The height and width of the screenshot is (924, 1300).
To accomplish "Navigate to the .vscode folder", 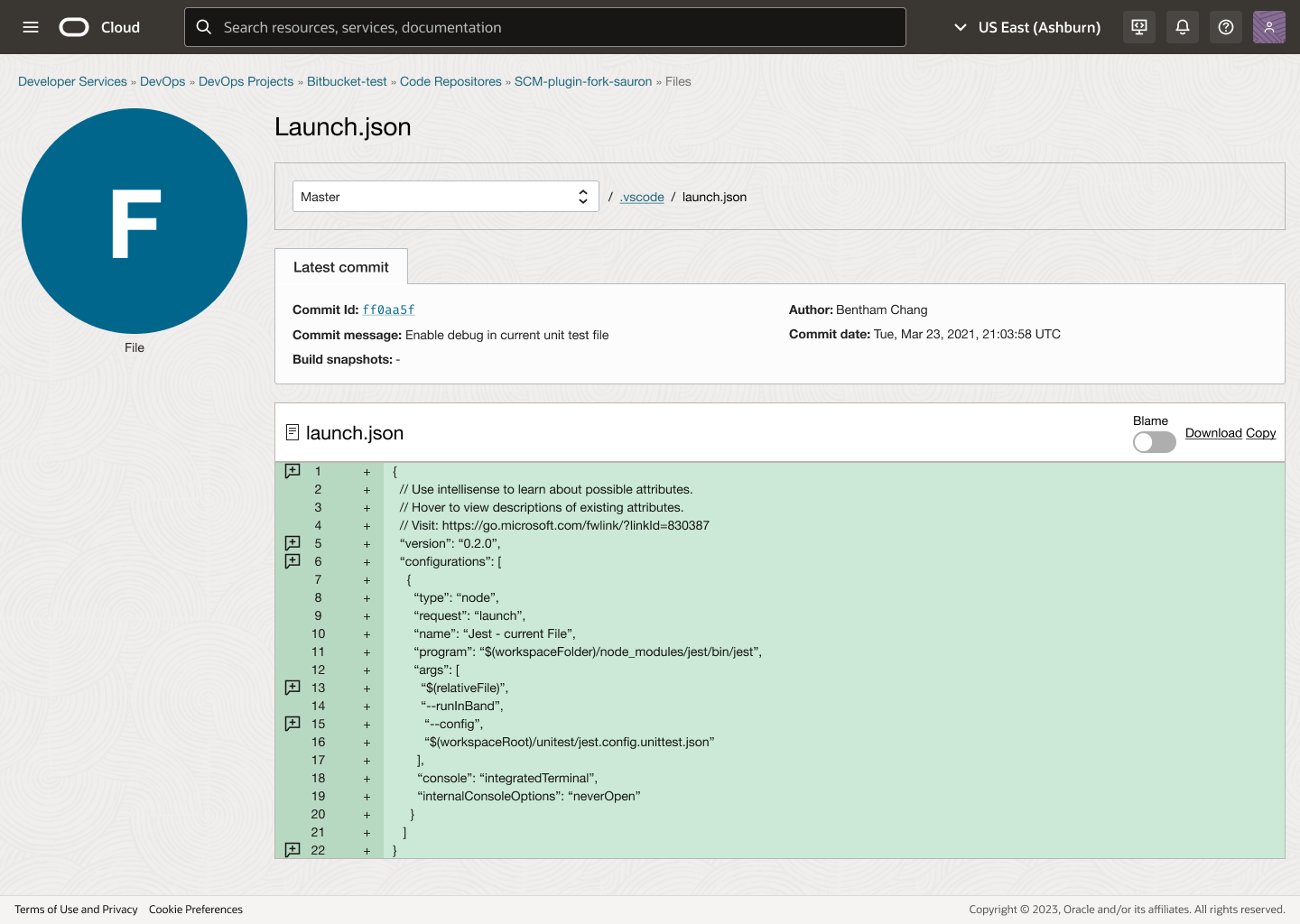I will (642, 197).
